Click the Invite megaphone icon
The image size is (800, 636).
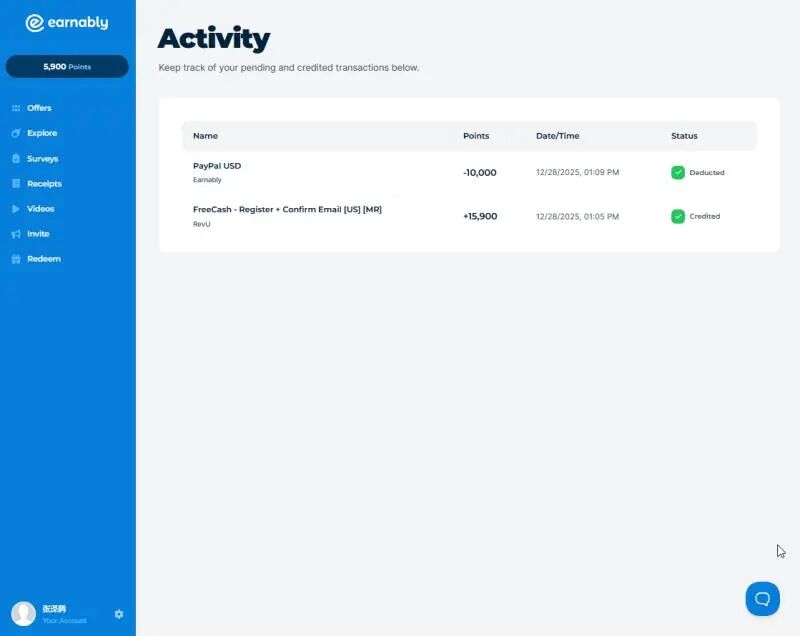pyautogui.click(x=16, y=234)
